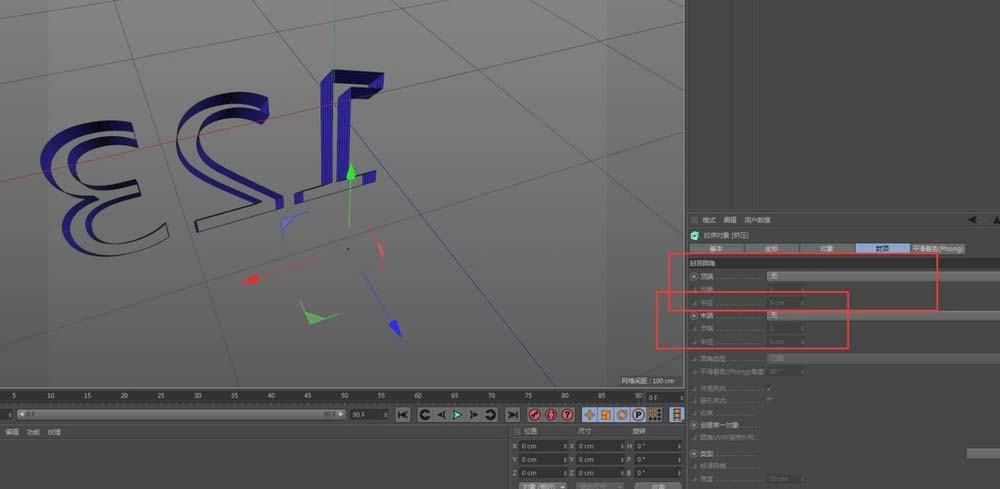The width and height of the screenshot is (1000, 489).
Task: Toggle the checkbox with the checkmark in Caps settings
Action: [769, 388]
